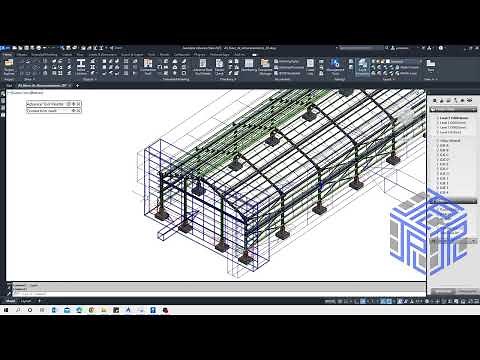Click the Numbering ribbon button
The image size is (480, 360).
pyautogui.click(x=249, y=66)
